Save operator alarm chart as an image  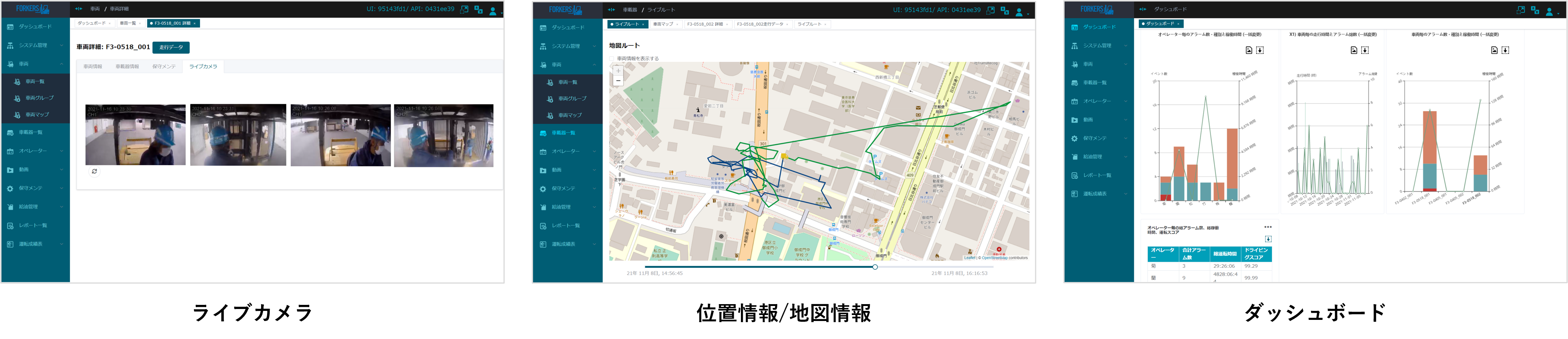tap(1248, 51)
